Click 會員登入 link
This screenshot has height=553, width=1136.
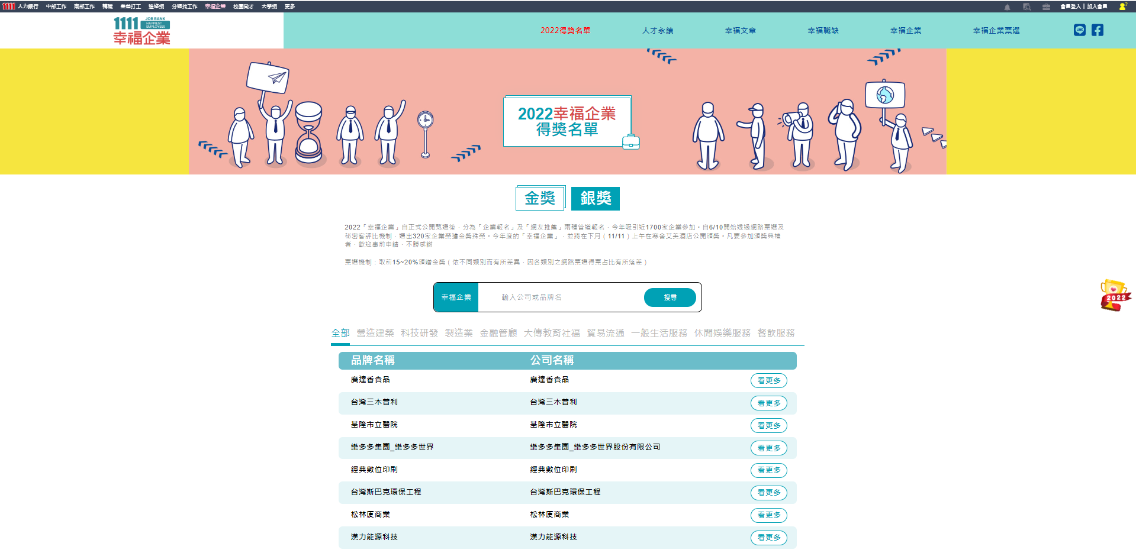[x=1071, y=7]
